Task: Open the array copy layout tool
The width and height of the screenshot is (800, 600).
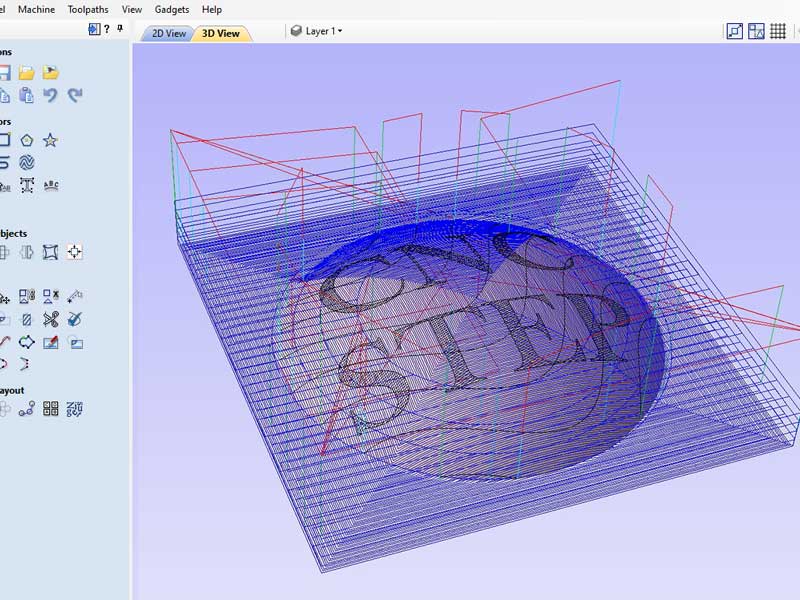Action: (51, 409)
